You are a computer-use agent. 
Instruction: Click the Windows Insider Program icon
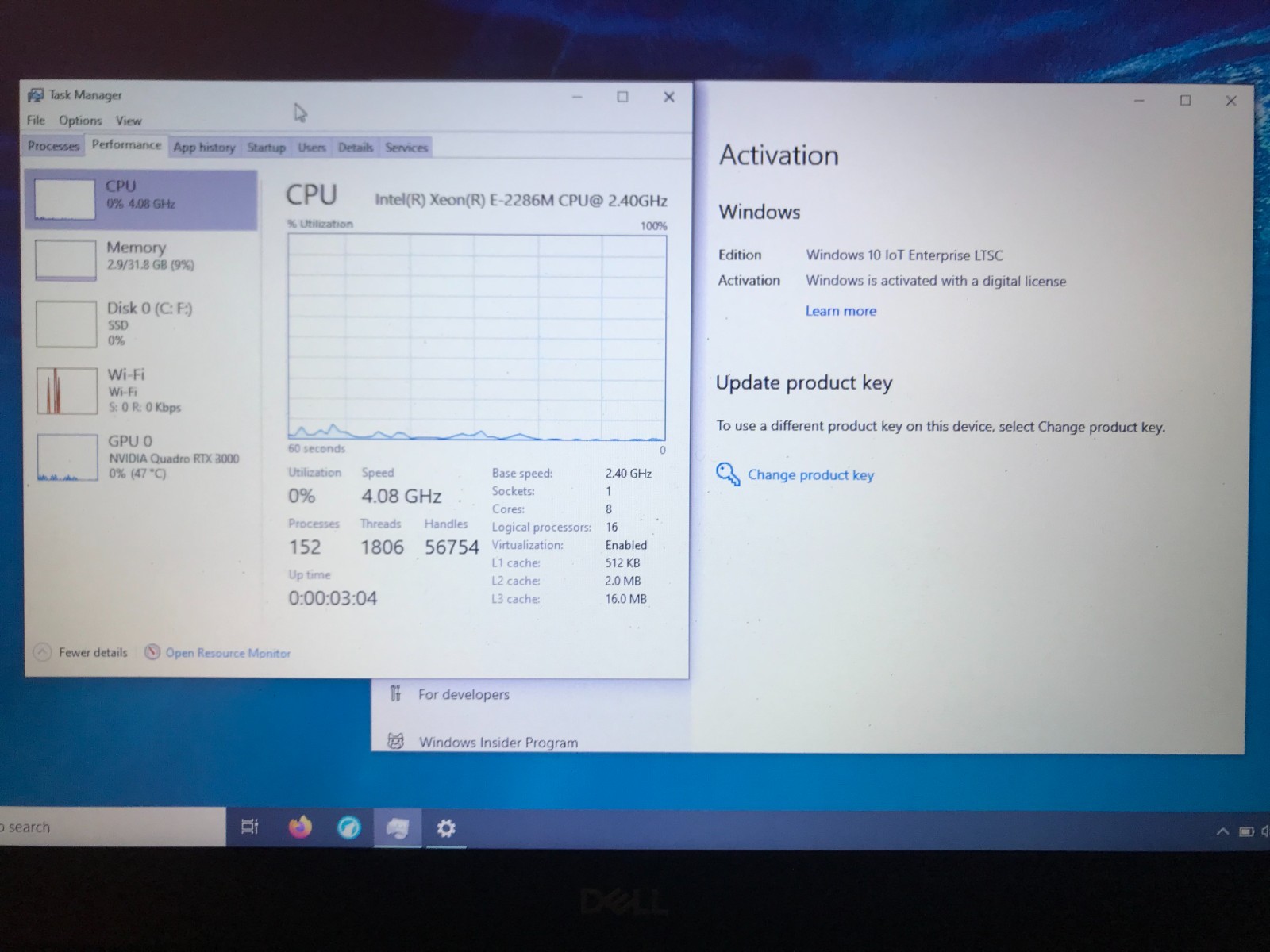point(395,741)
